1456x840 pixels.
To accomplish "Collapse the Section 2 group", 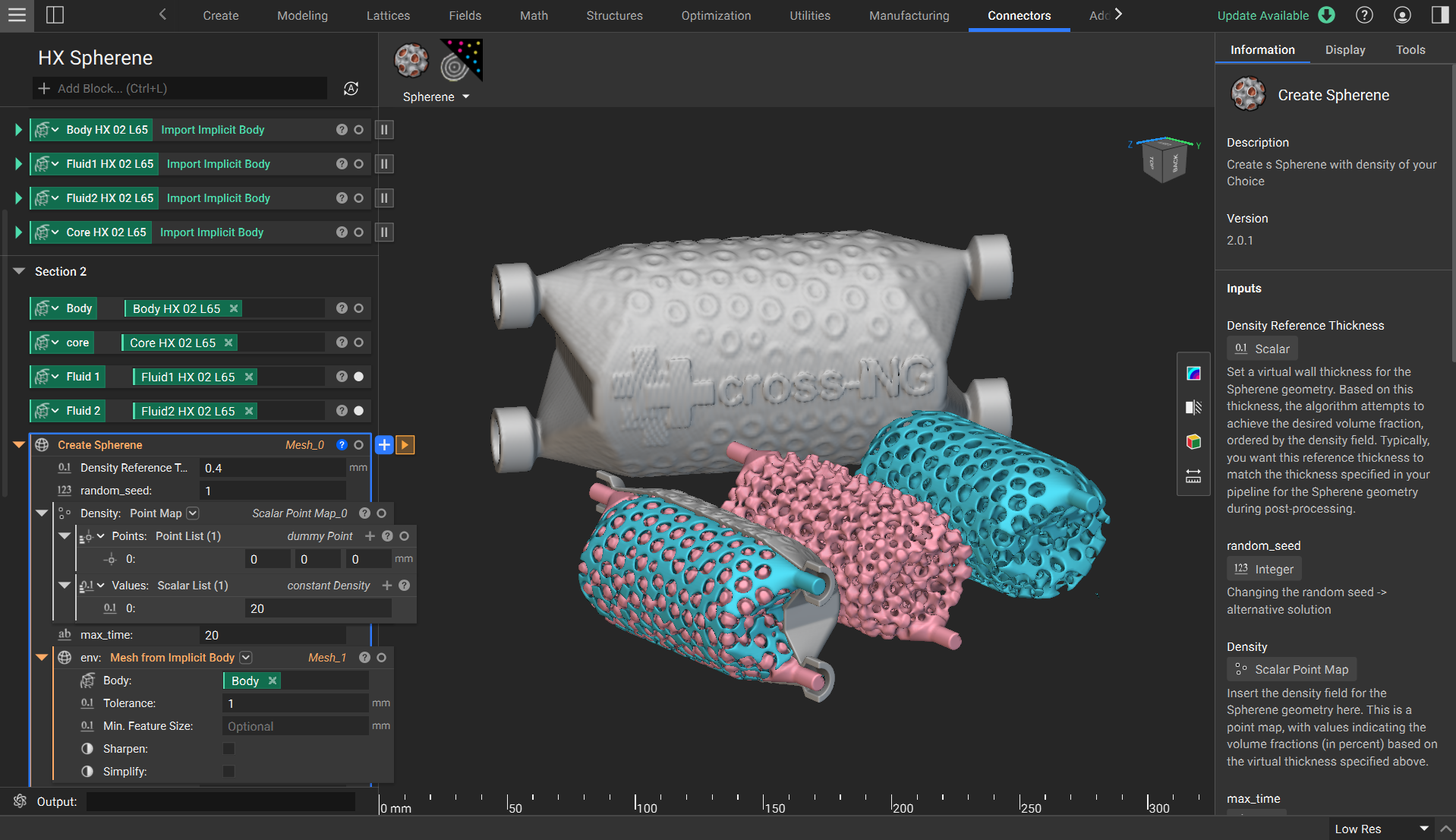I will tap(20, 271).
